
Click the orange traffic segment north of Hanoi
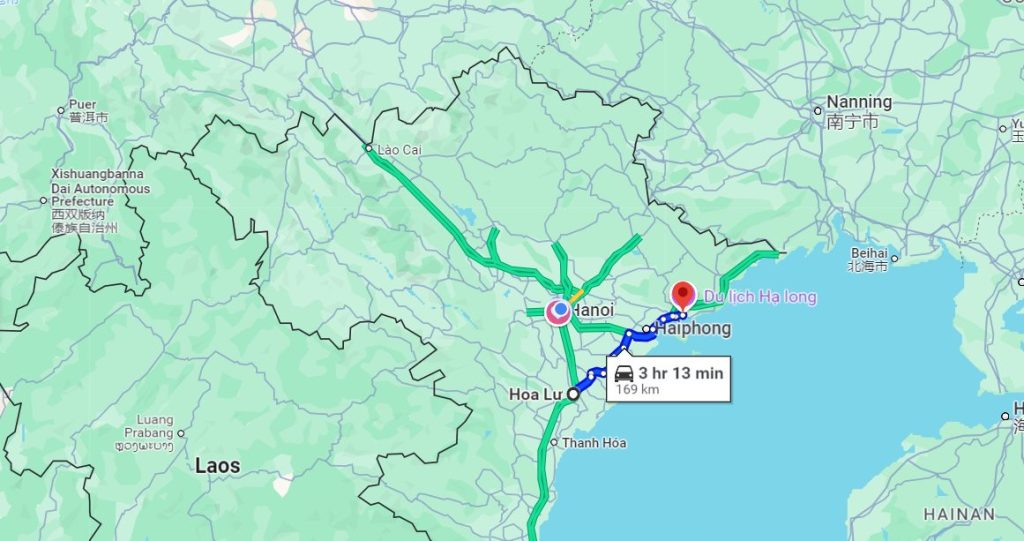pos(576,295)
